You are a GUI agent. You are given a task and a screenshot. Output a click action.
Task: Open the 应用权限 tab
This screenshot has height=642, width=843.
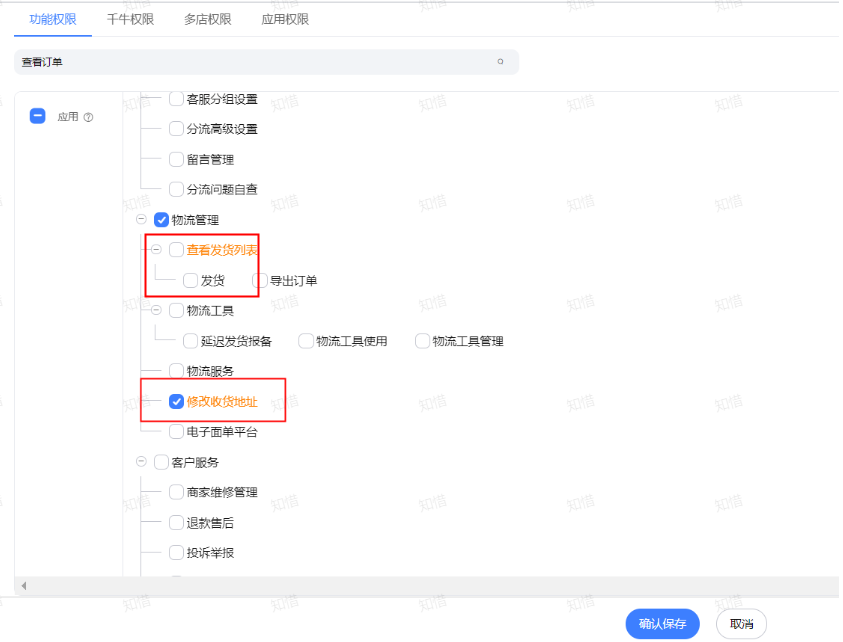coord(285,19)
